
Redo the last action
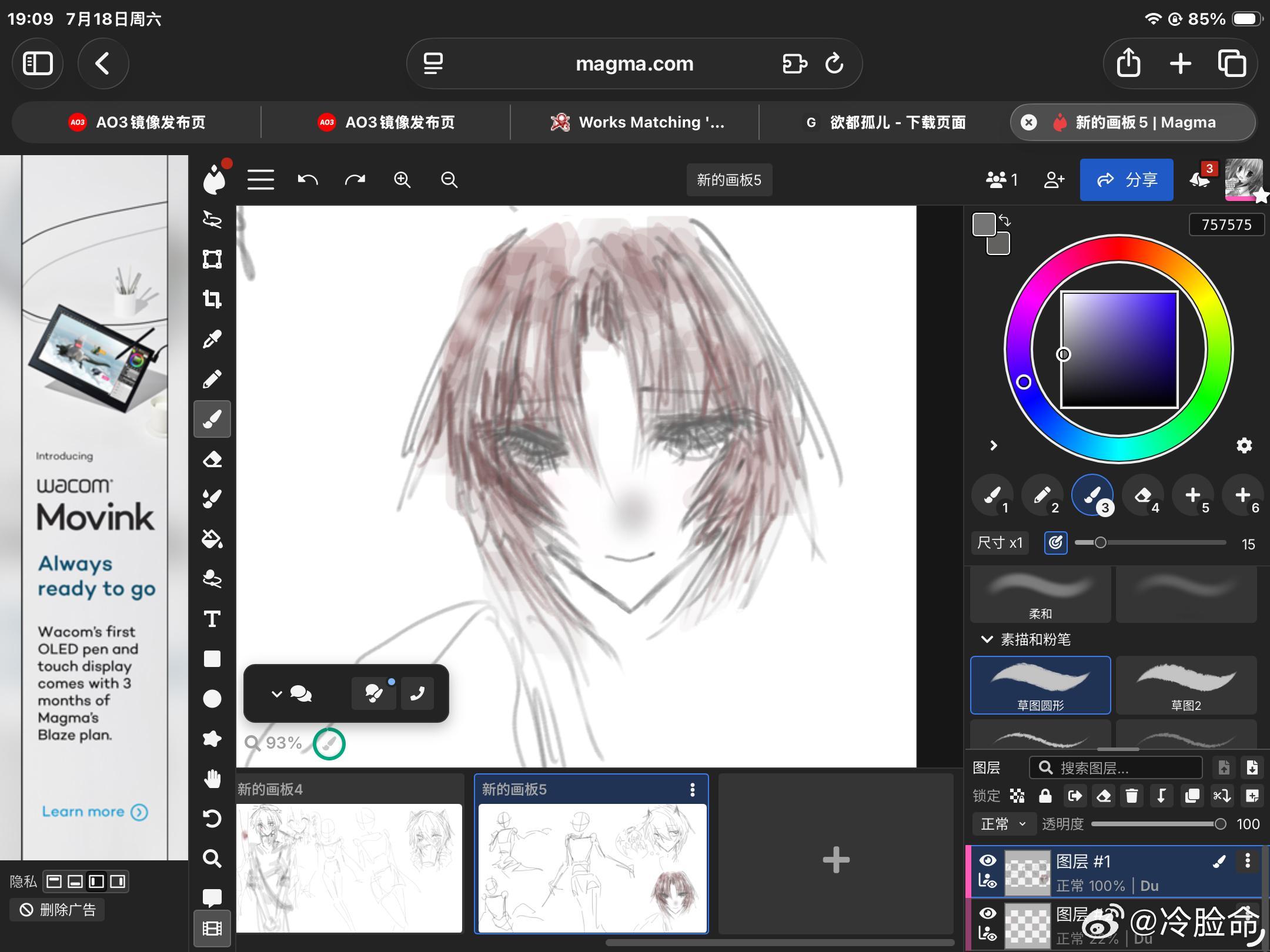click(x=355, y=180)
